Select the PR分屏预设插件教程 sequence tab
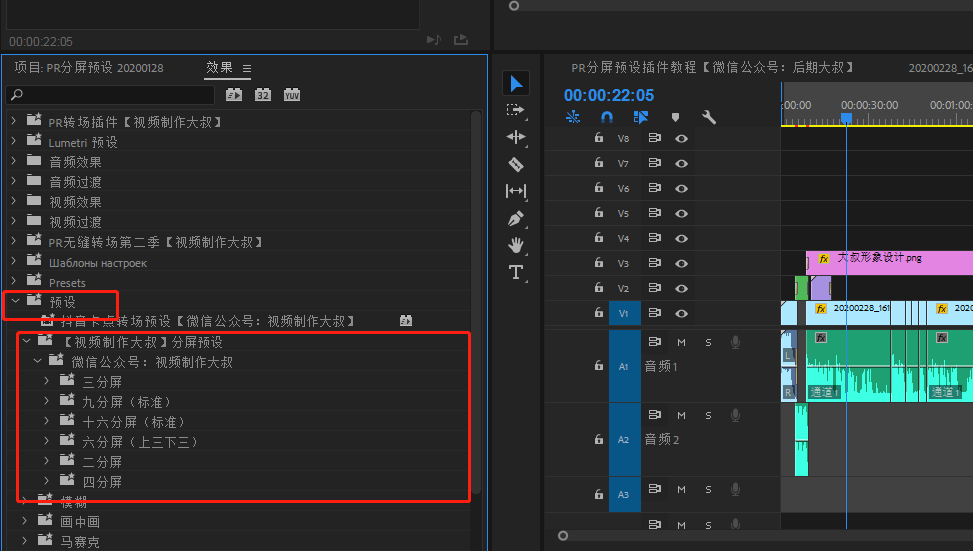Screen dimensions: 973x551 (x=712, y=67)
